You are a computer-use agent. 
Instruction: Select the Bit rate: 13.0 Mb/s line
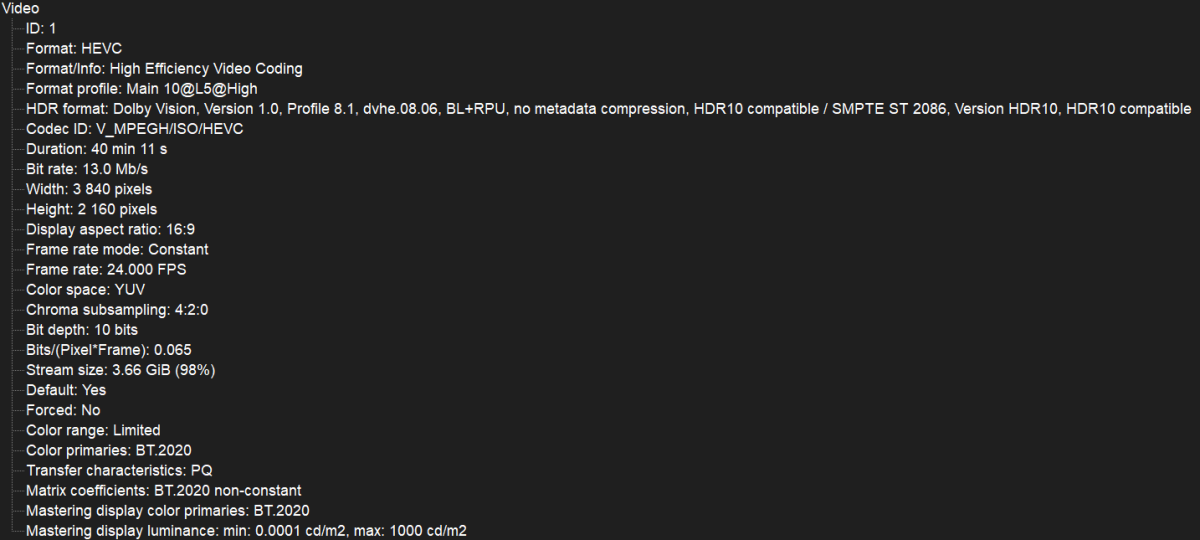(x=89, y=169)
